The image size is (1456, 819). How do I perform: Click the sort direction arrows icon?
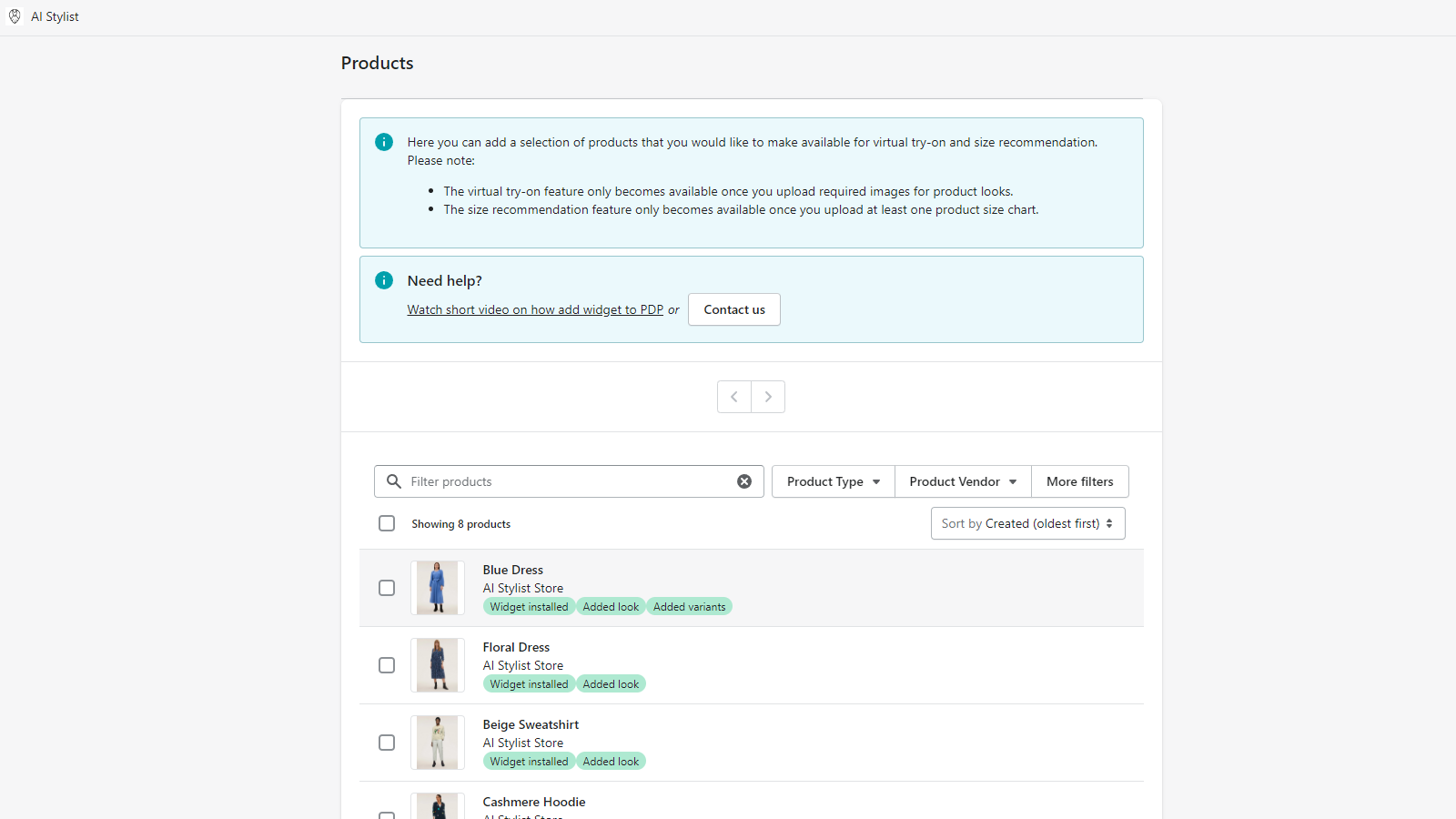1109,523
